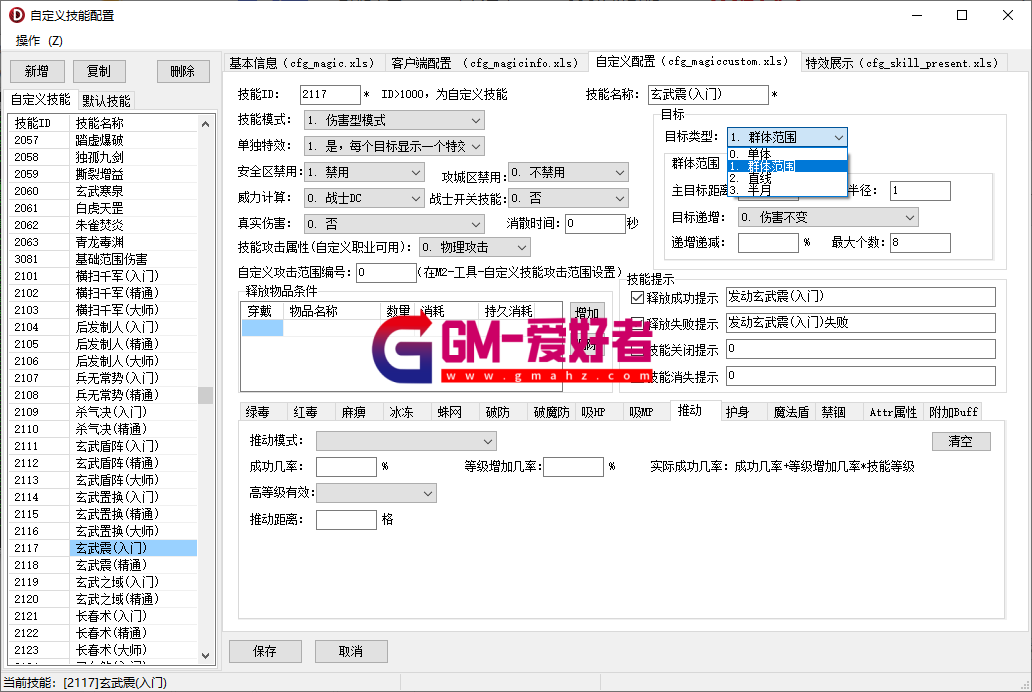Screen dimensions: 1032x692
Task: Open the 操作 (Z) menu
Action: coord(39,41)
